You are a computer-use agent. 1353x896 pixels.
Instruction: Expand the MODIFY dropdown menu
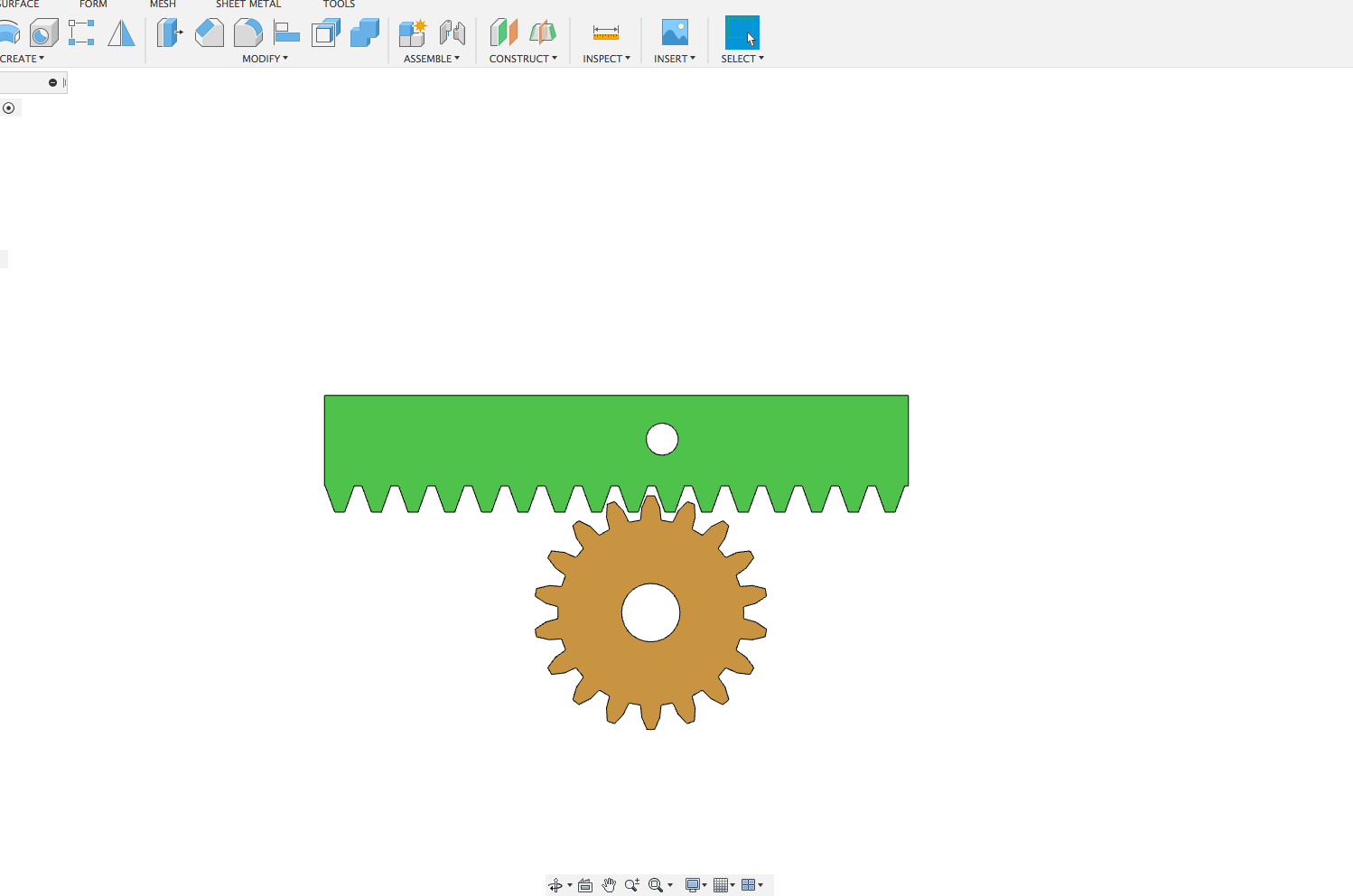point(265,59)
